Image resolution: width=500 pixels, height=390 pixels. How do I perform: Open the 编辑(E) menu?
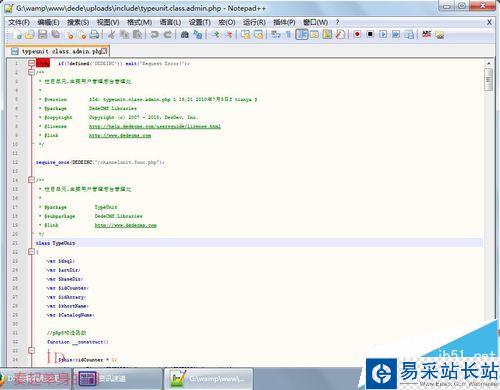click(x=48, y=22)
